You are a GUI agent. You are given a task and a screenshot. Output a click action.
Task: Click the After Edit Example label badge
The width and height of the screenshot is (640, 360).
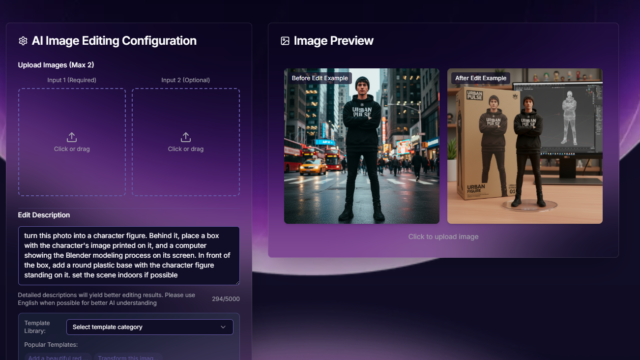(x=480, y=78)
